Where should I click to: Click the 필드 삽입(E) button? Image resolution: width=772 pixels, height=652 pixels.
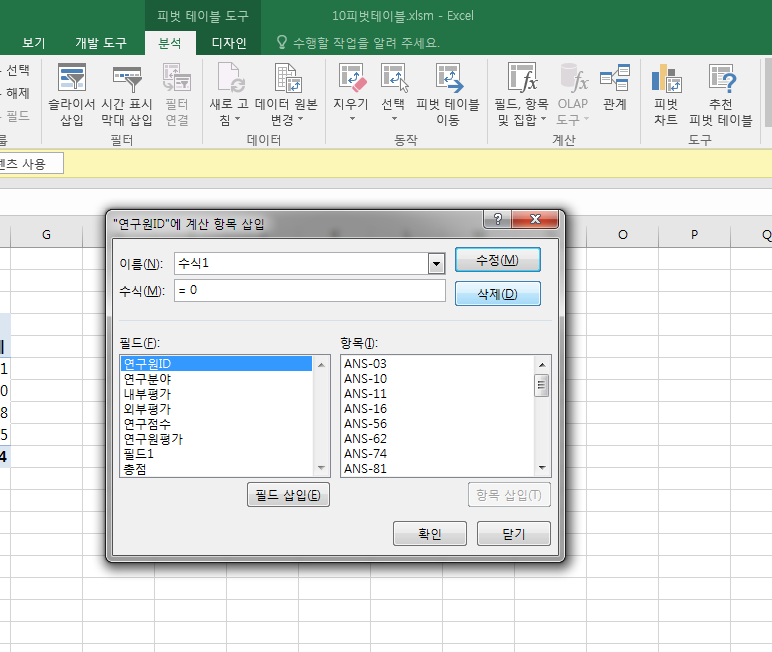click(x=288, y=494)
